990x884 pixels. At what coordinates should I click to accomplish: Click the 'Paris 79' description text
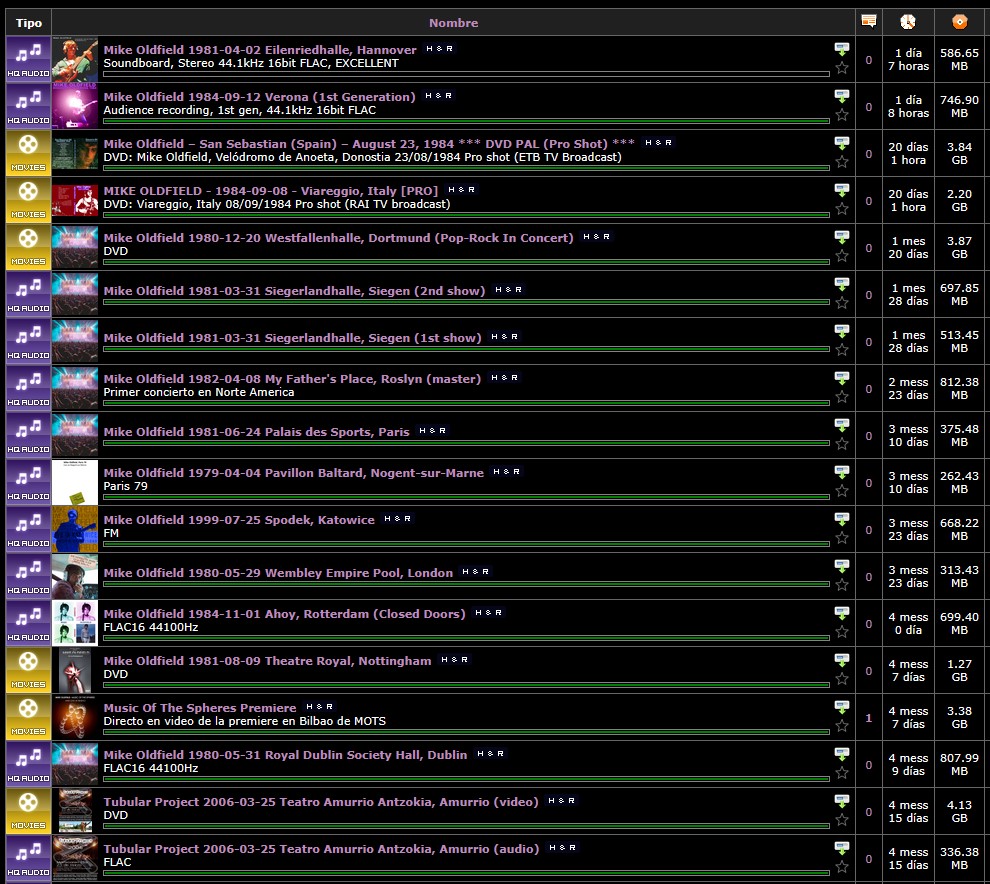point(126,486)
